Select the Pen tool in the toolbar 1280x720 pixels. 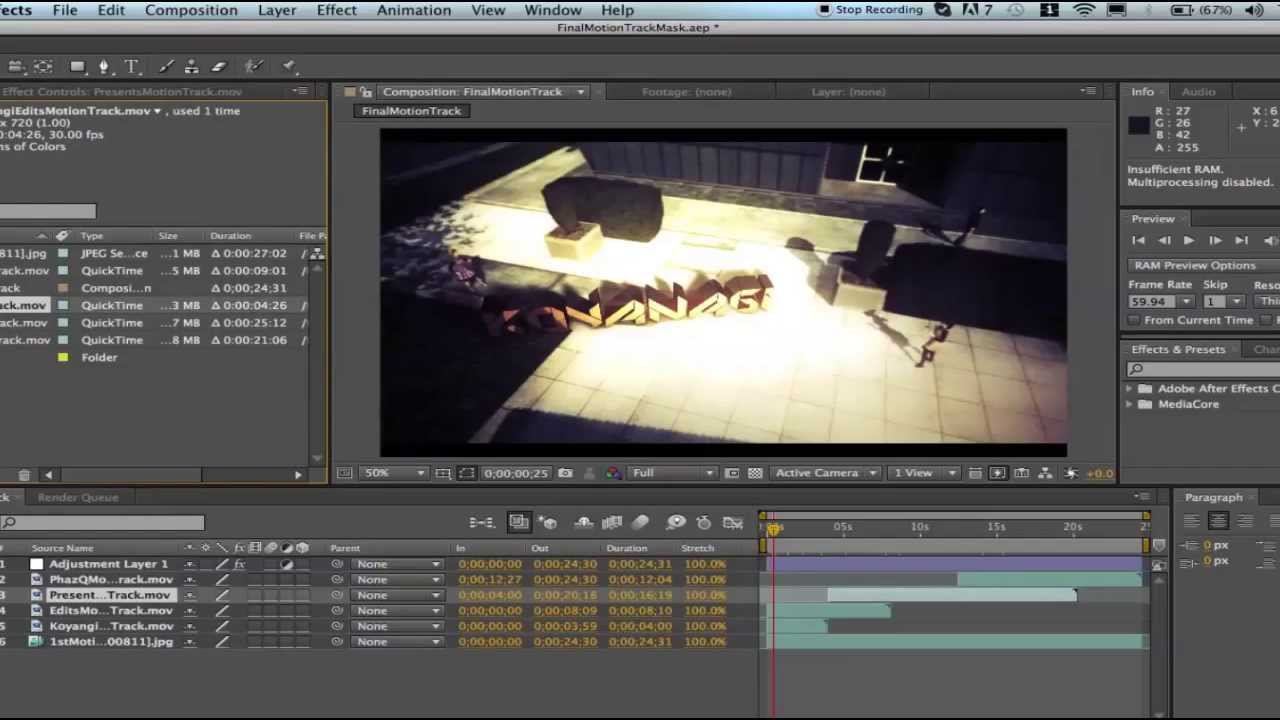103,67
